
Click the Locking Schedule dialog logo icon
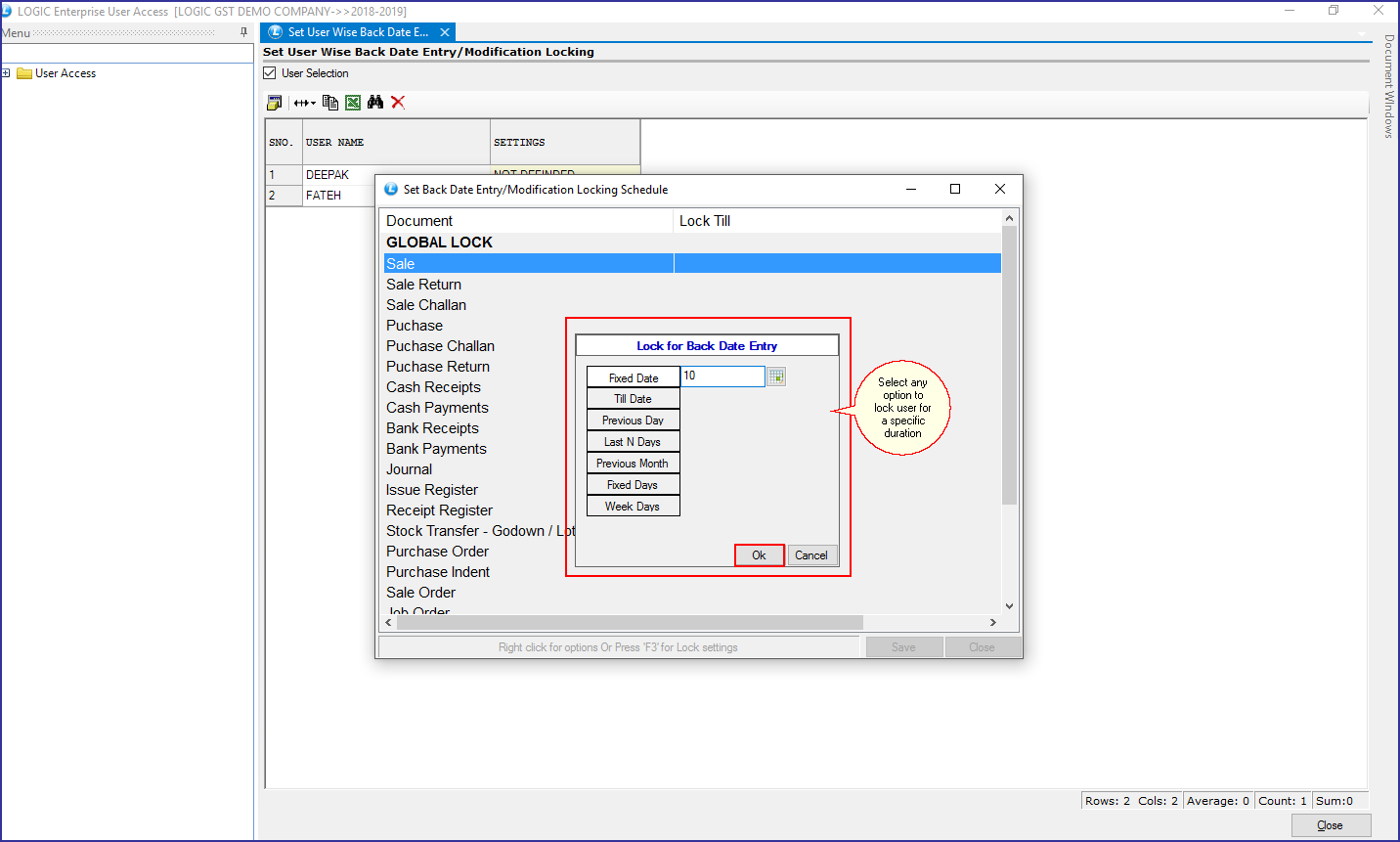click(391, 190)
